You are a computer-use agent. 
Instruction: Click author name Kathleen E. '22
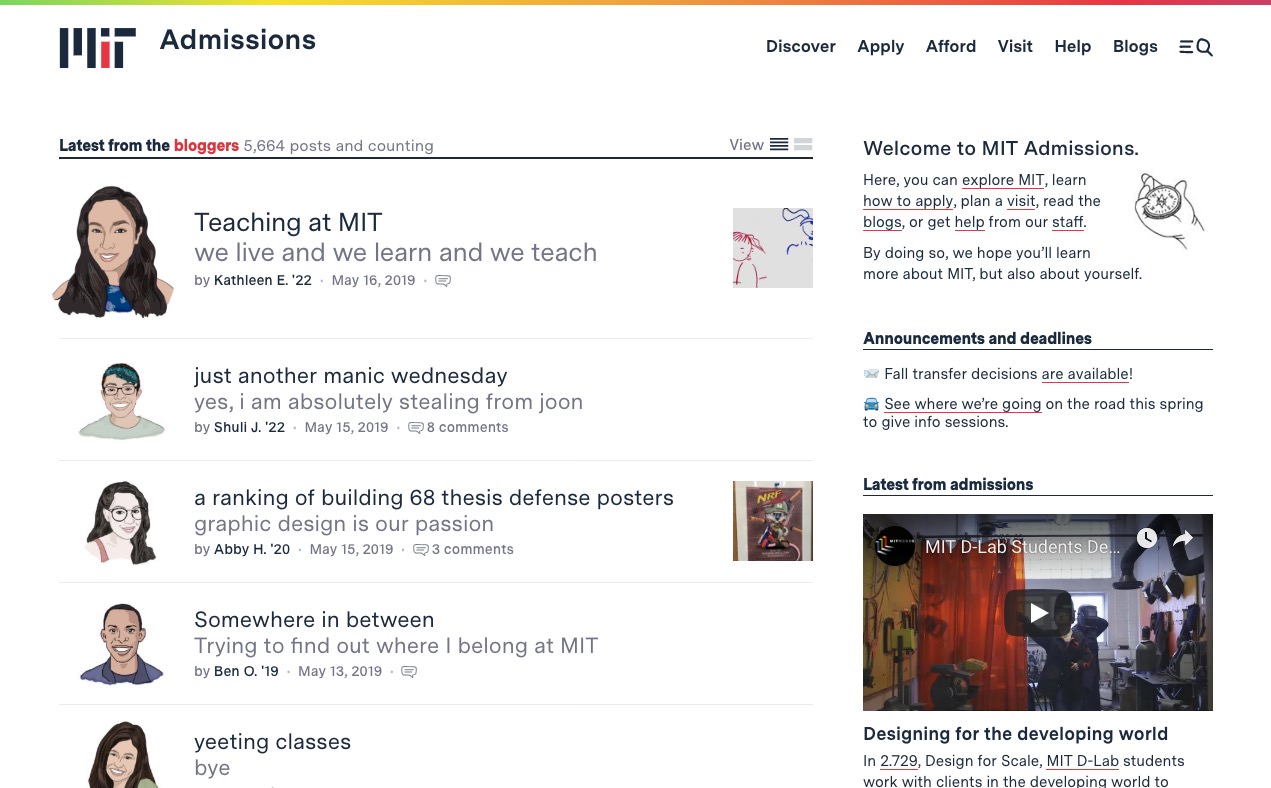coord(263,281)
